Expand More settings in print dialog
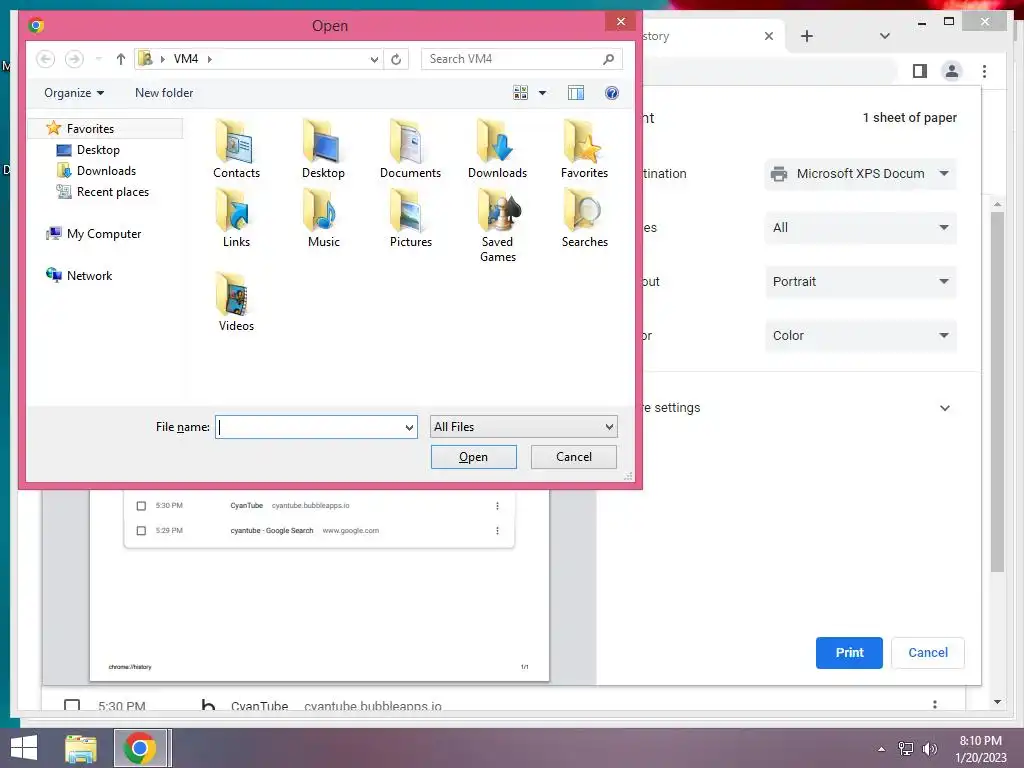1024x768 pixels. [x=944, y=408]
